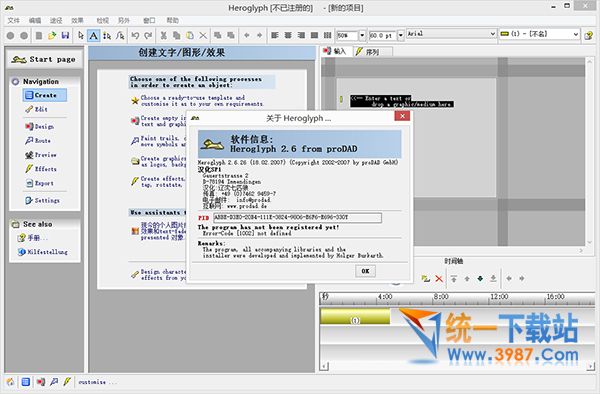The width and height of the screenshot is (600, 394).
Task: Select Create in Navigation panel
Action: point(44,95)
